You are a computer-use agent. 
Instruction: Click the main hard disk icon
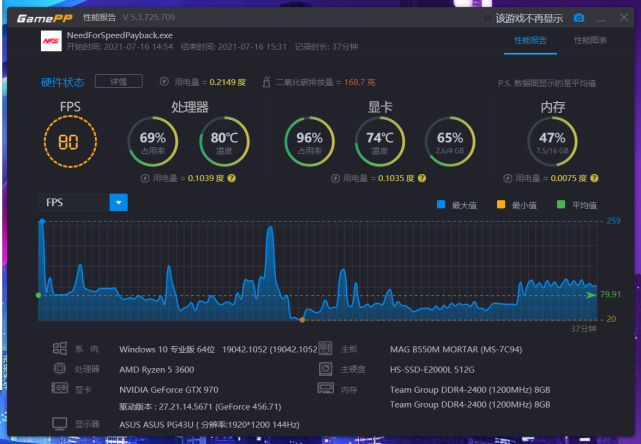tap(326, 369)
